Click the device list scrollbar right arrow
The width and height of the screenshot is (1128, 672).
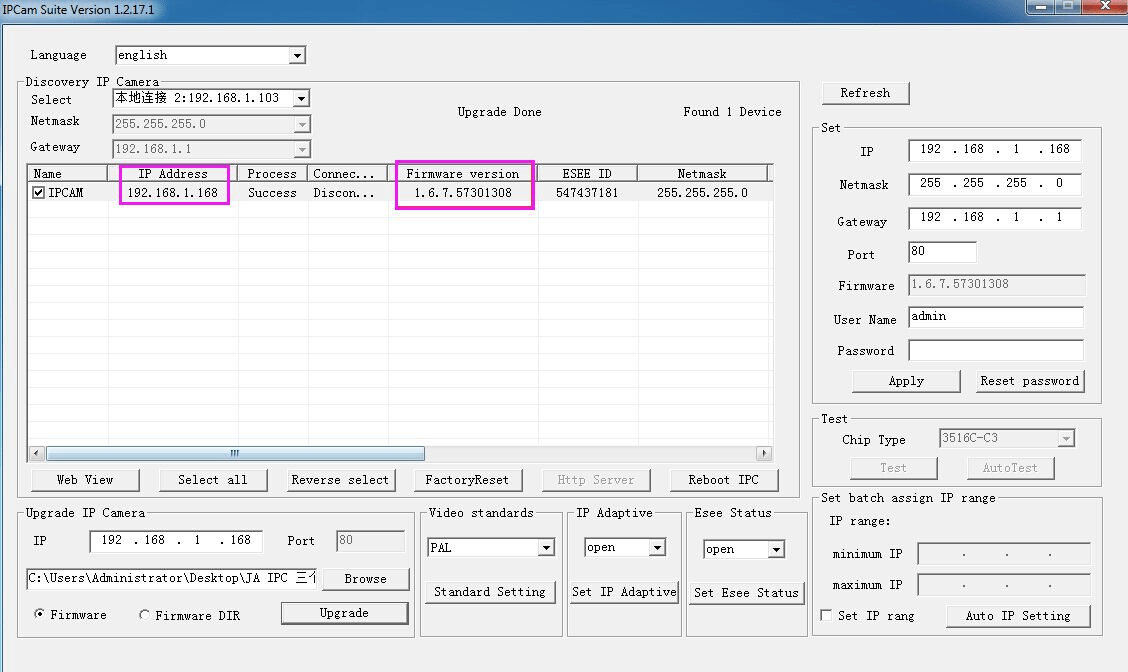764,453
